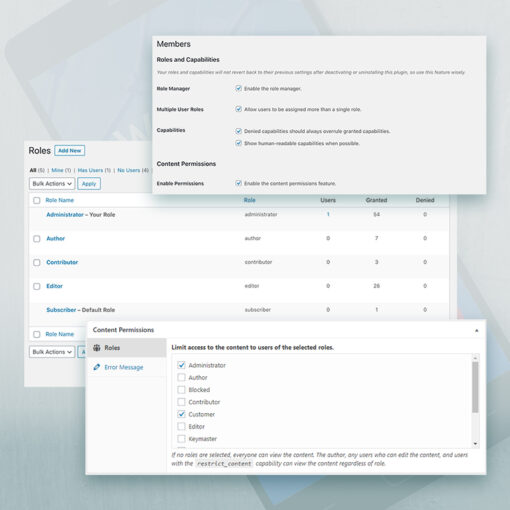The height and width of the screenshot is (510, 510).
Task: Click the pencil icon beside Error Message
Action: pos(97,367)
